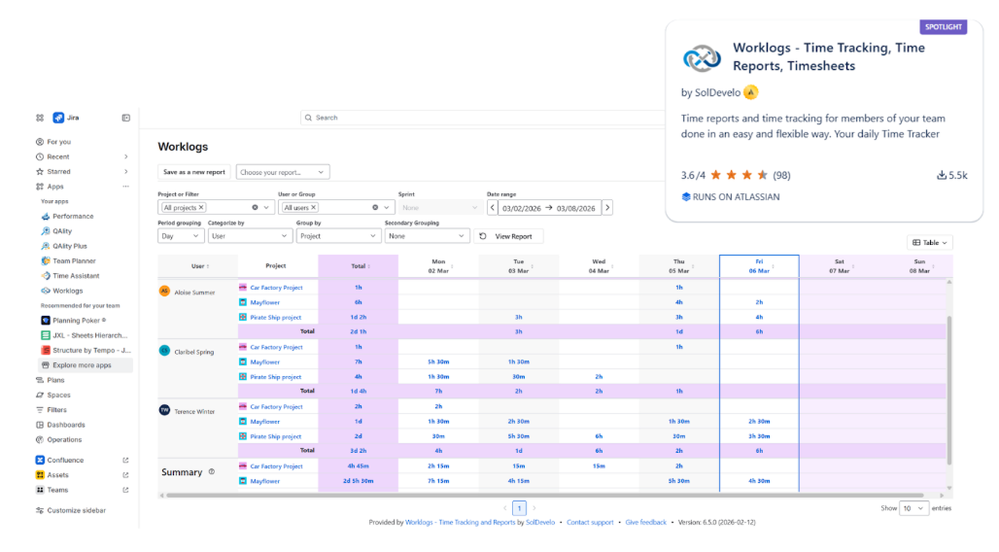Remove the All users tag
The image size is (999, 552).
[313, 208]
